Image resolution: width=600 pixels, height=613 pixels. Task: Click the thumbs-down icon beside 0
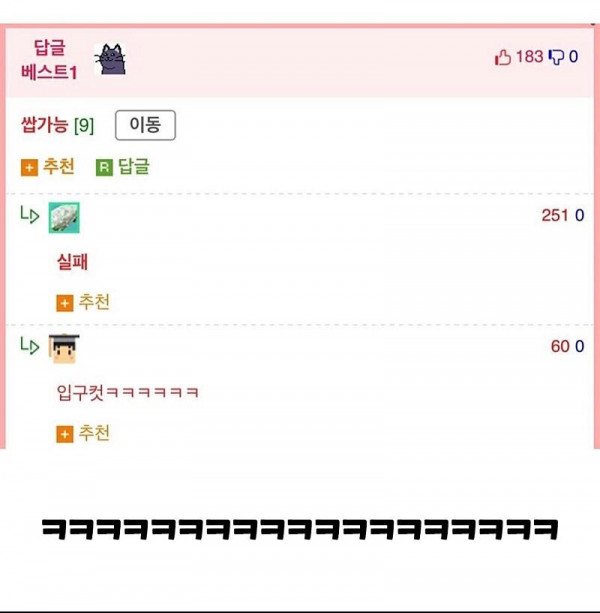pos(556,57)
